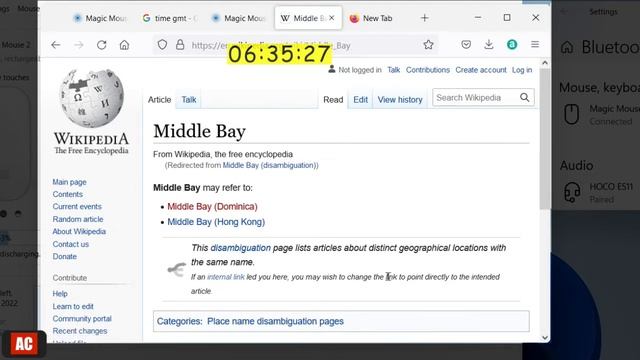Viewport: 640px width, 360px height.
Task: Click the teal account avatar icon
Action: tap(512, 45)
